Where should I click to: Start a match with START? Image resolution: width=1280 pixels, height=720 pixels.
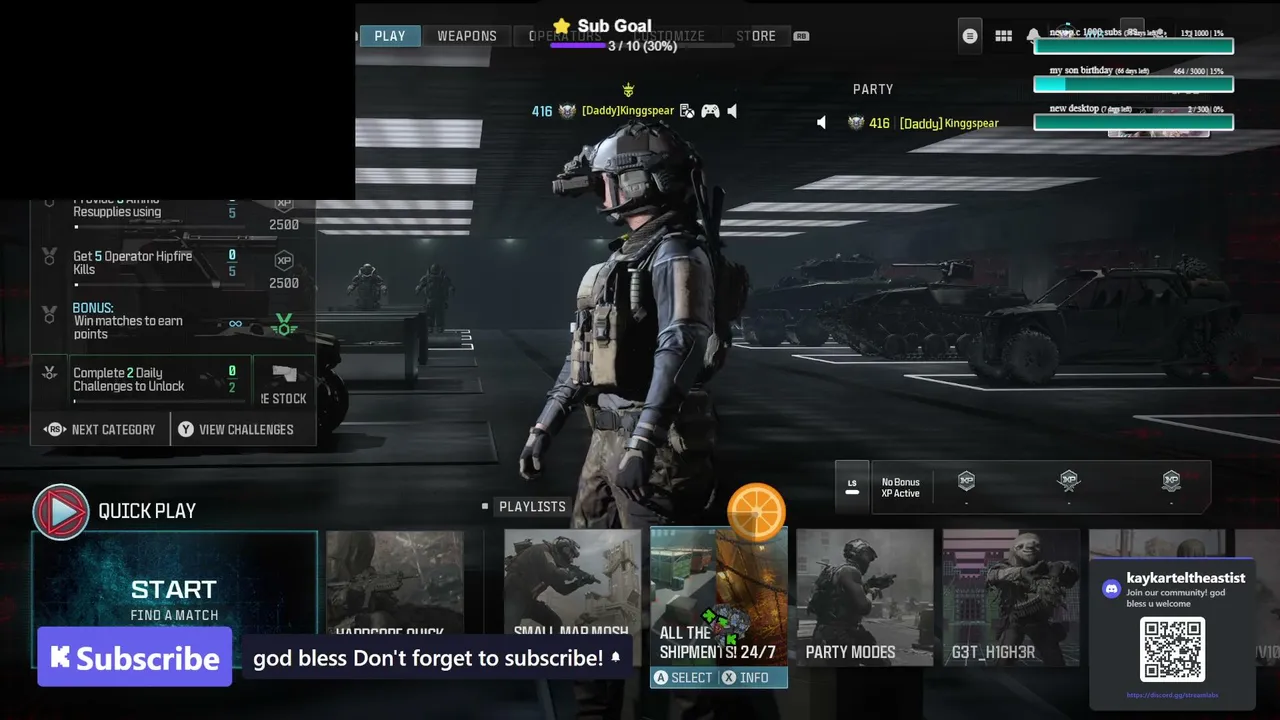[174, 590]
